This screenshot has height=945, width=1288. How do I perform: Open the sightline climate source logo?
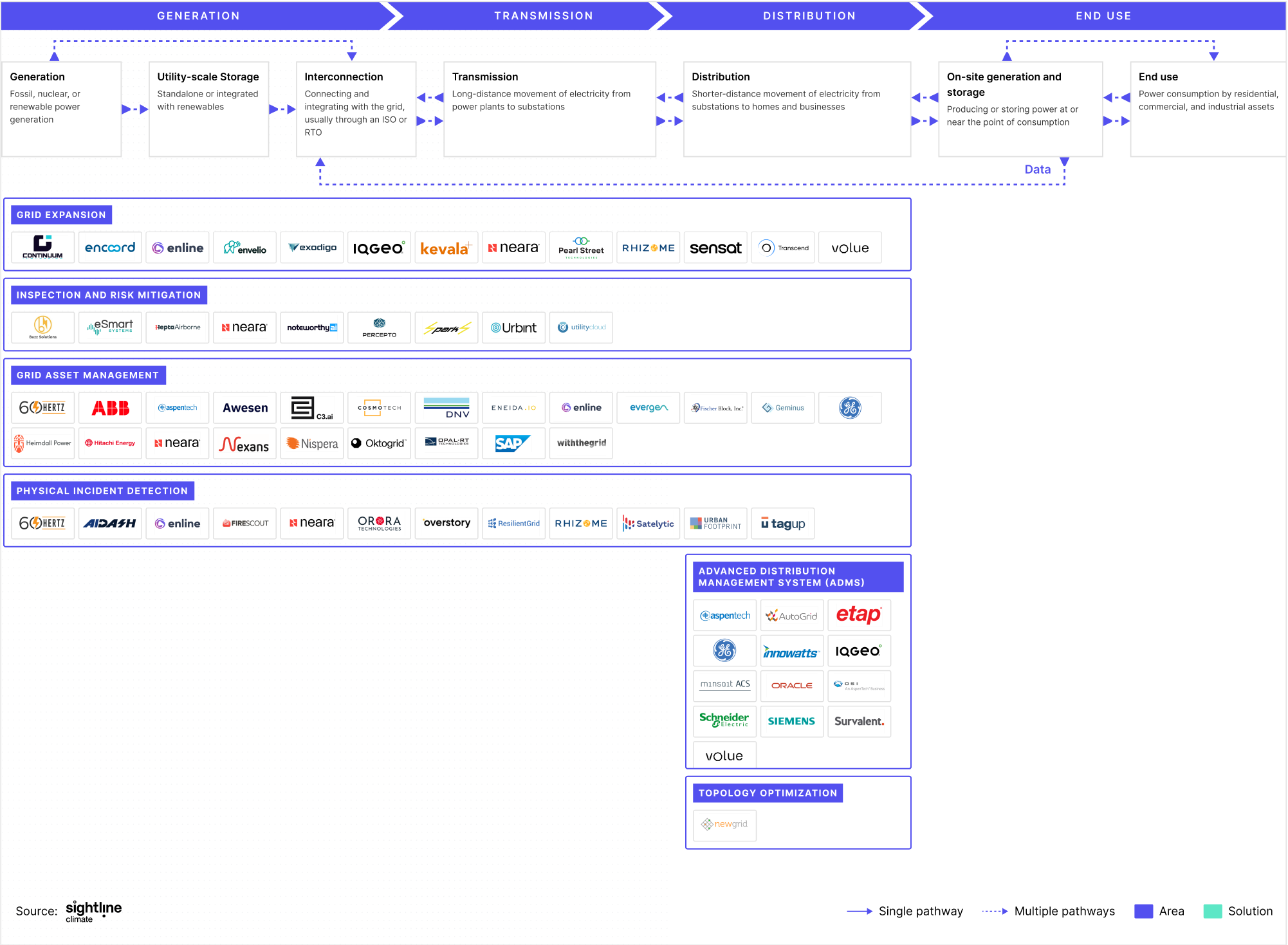(93, 911)
